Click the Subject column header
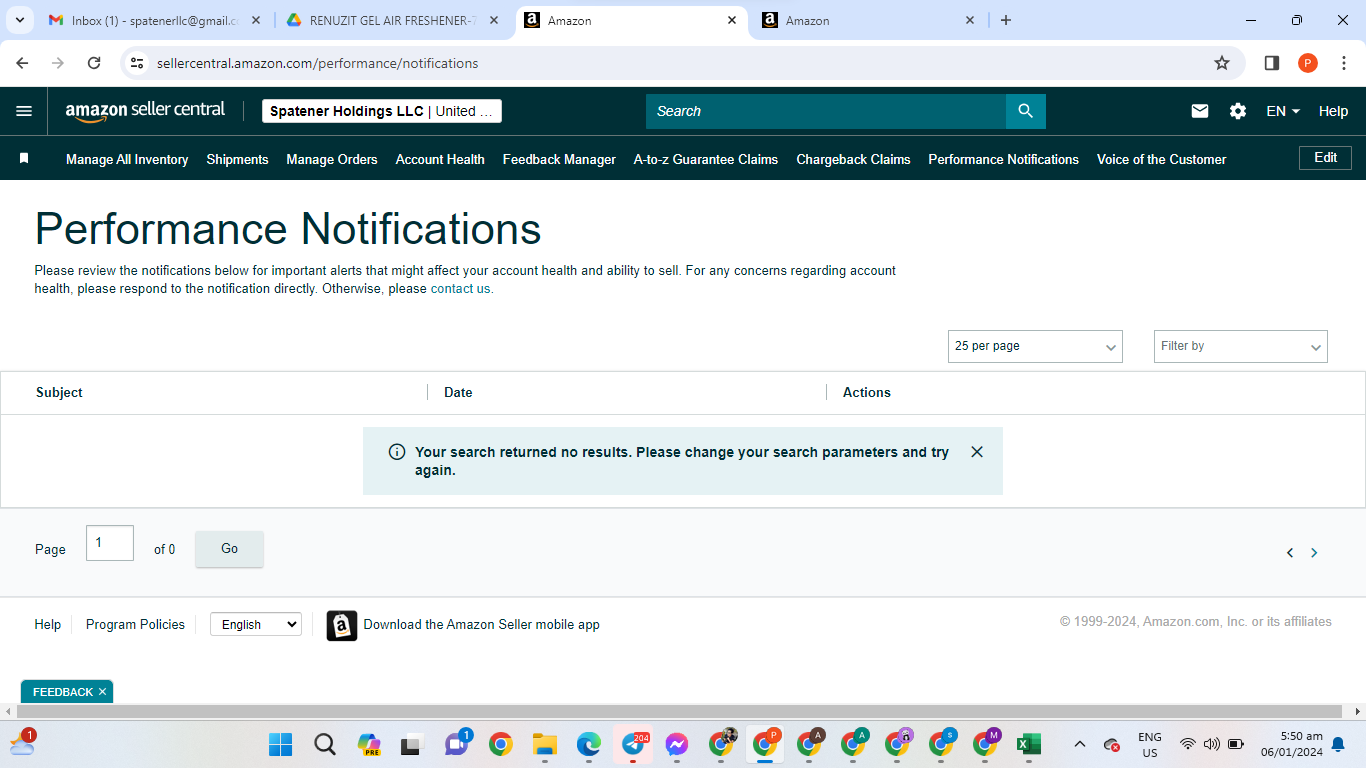 pyautogui.click(x=59, y=392)
